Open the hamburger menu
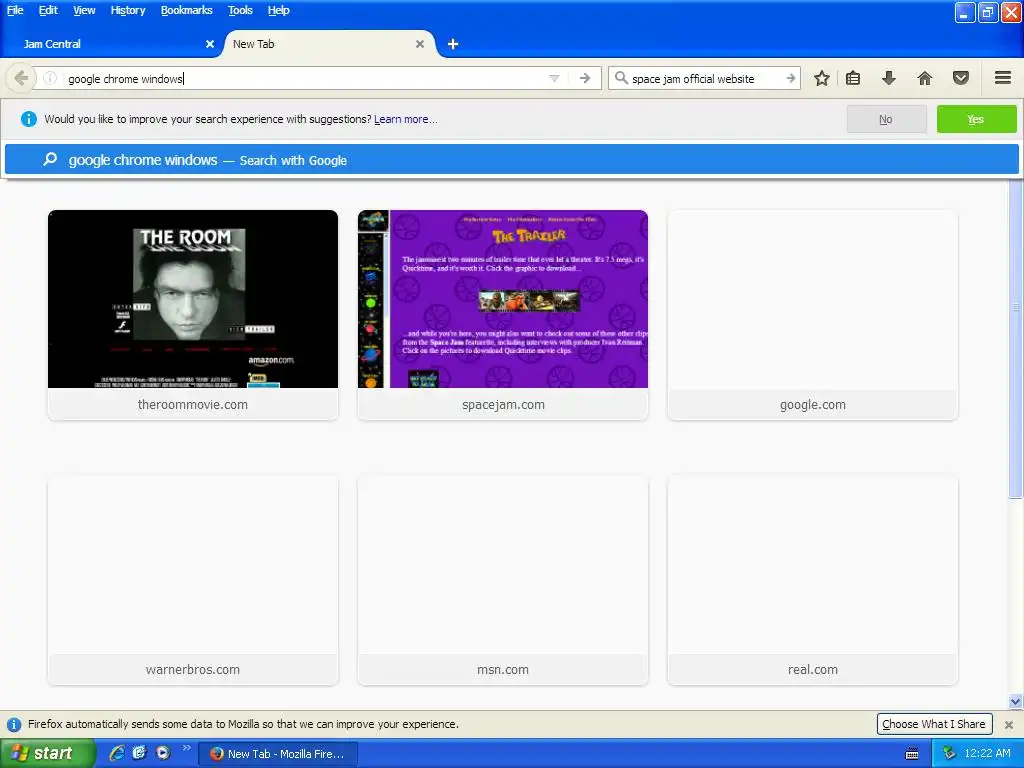This screenshot has height=768, width=1024. [x=1003, y=78]
